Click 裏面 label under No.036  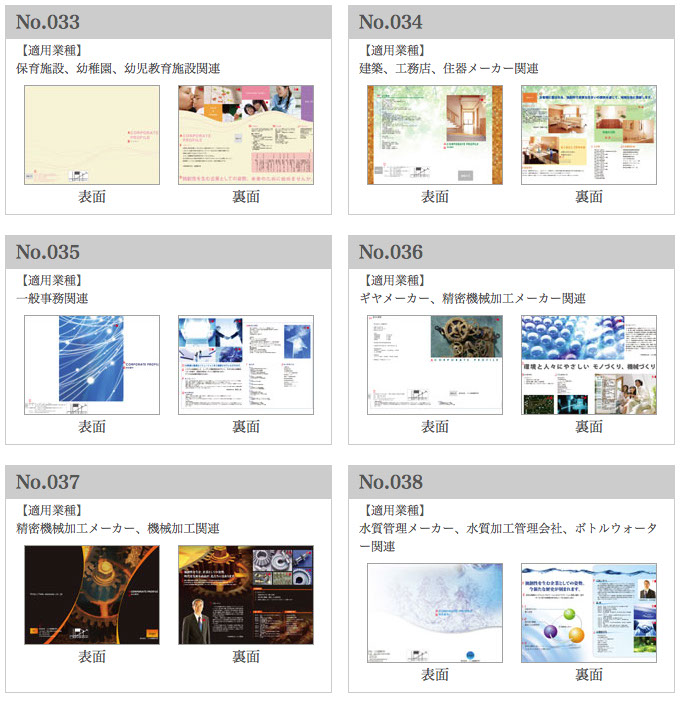click(589, 427)
